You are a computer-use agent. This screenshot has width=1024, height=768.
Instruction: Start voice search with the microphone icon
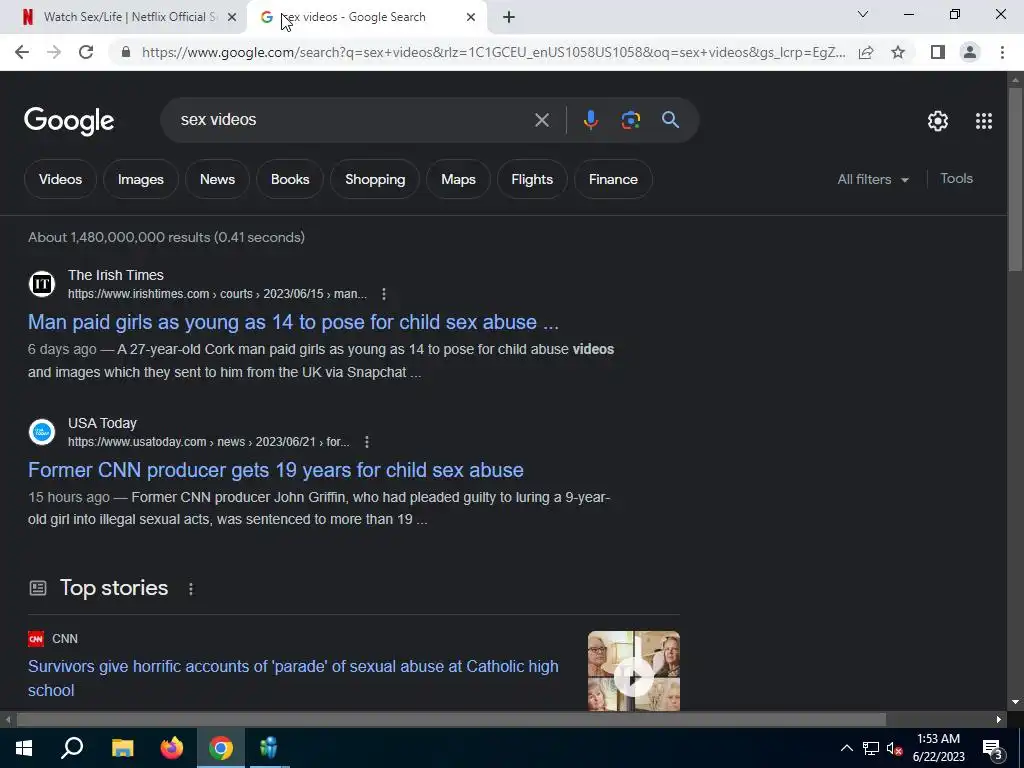(590, 120)
